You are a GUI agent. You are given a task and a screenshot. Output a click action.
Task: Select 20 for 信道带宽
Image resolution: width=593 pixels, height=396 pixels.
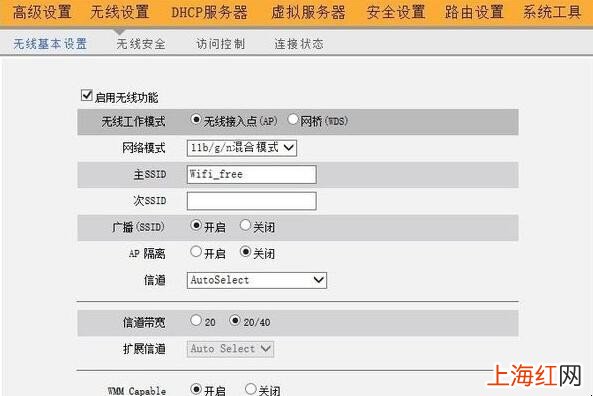[196, 320]
